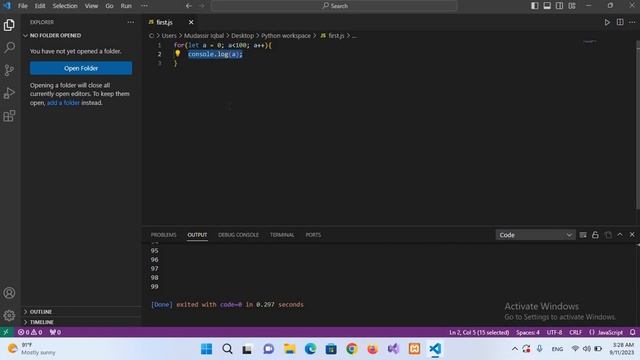
Task: Toggle output scroll lock
Action: coord(595,235)
